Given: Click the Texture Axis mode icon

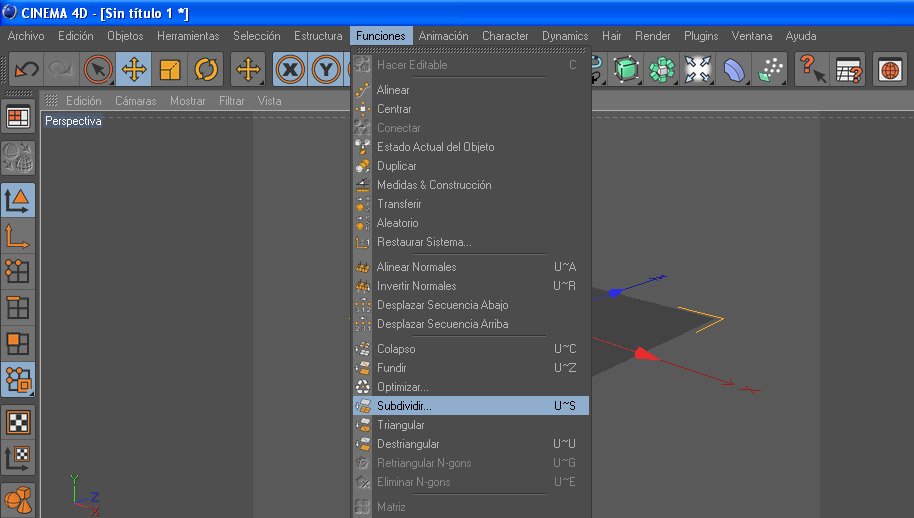Looking at the screenshot, I should 18,457.
